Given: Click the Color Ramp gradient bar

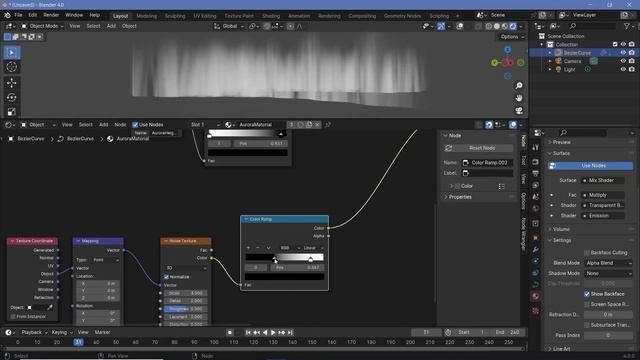Looking at the screenshot, I should pyautogui.click(x=284, y=257).
